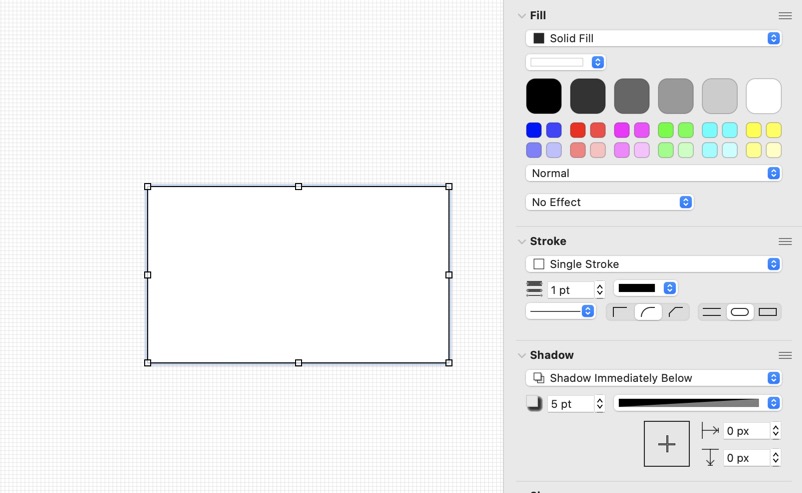The width and height of the screenshot is (802, 493).
Task: Collapse the Fill section chevron
Action: point(521,16)
